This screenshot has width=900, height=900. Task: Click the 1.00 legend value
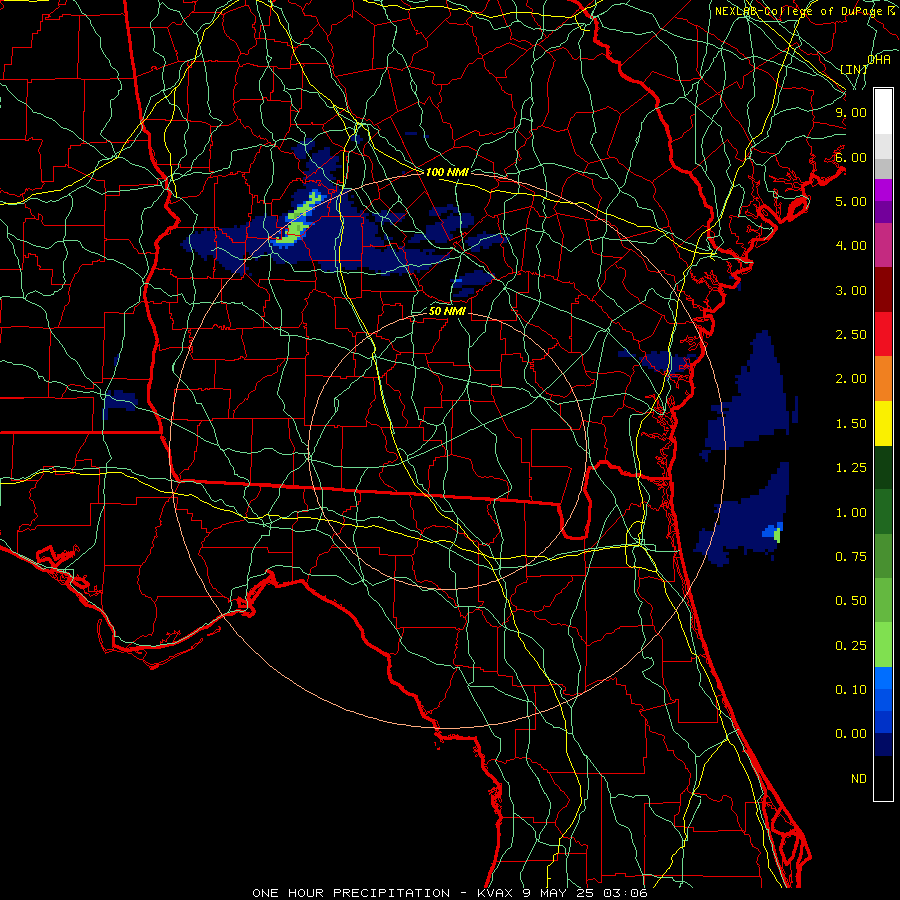pyautogui.click(x=851, y=513)
